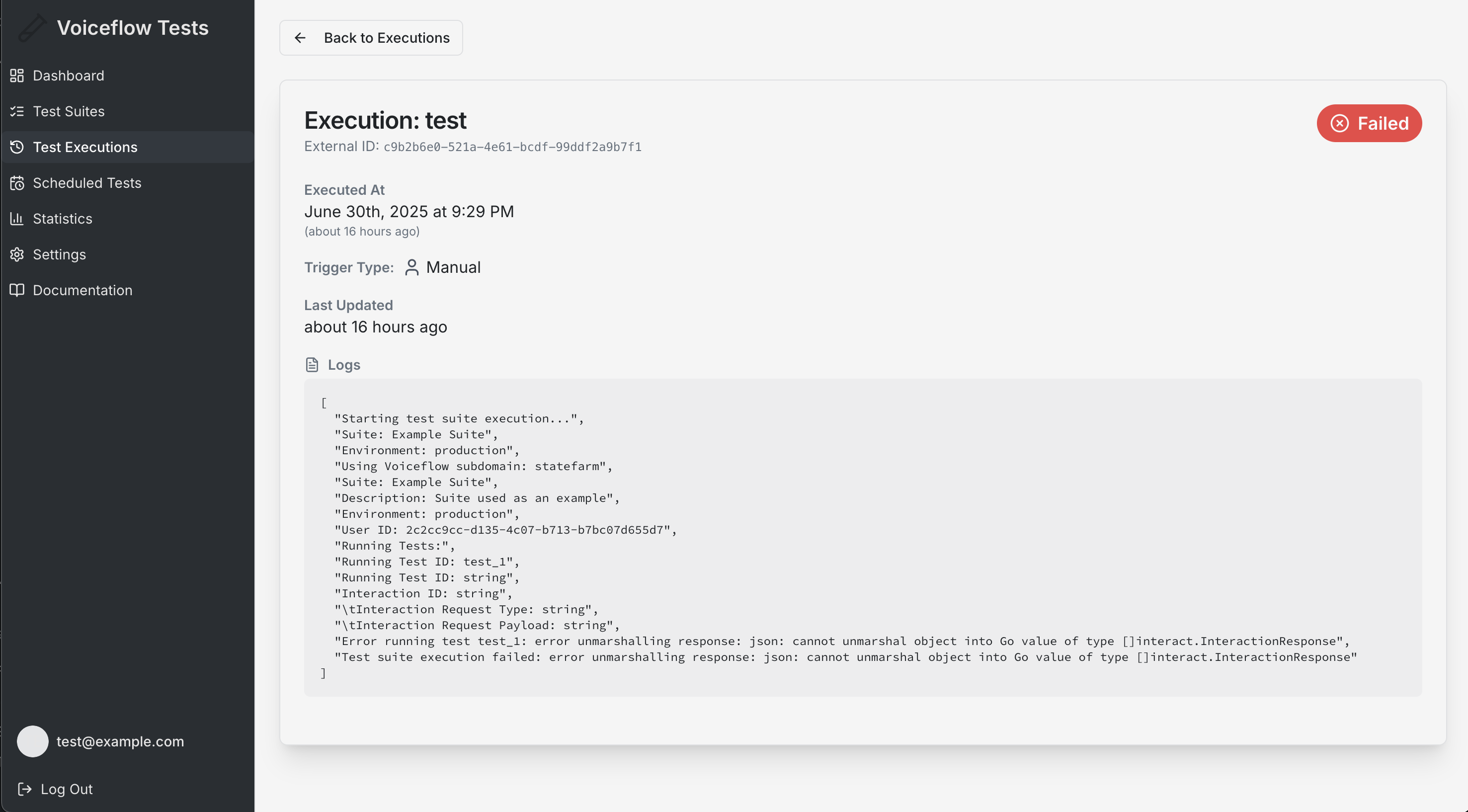Click the Test Executions history icon
Screen dimensions: 1468x812
click(17, 147)
